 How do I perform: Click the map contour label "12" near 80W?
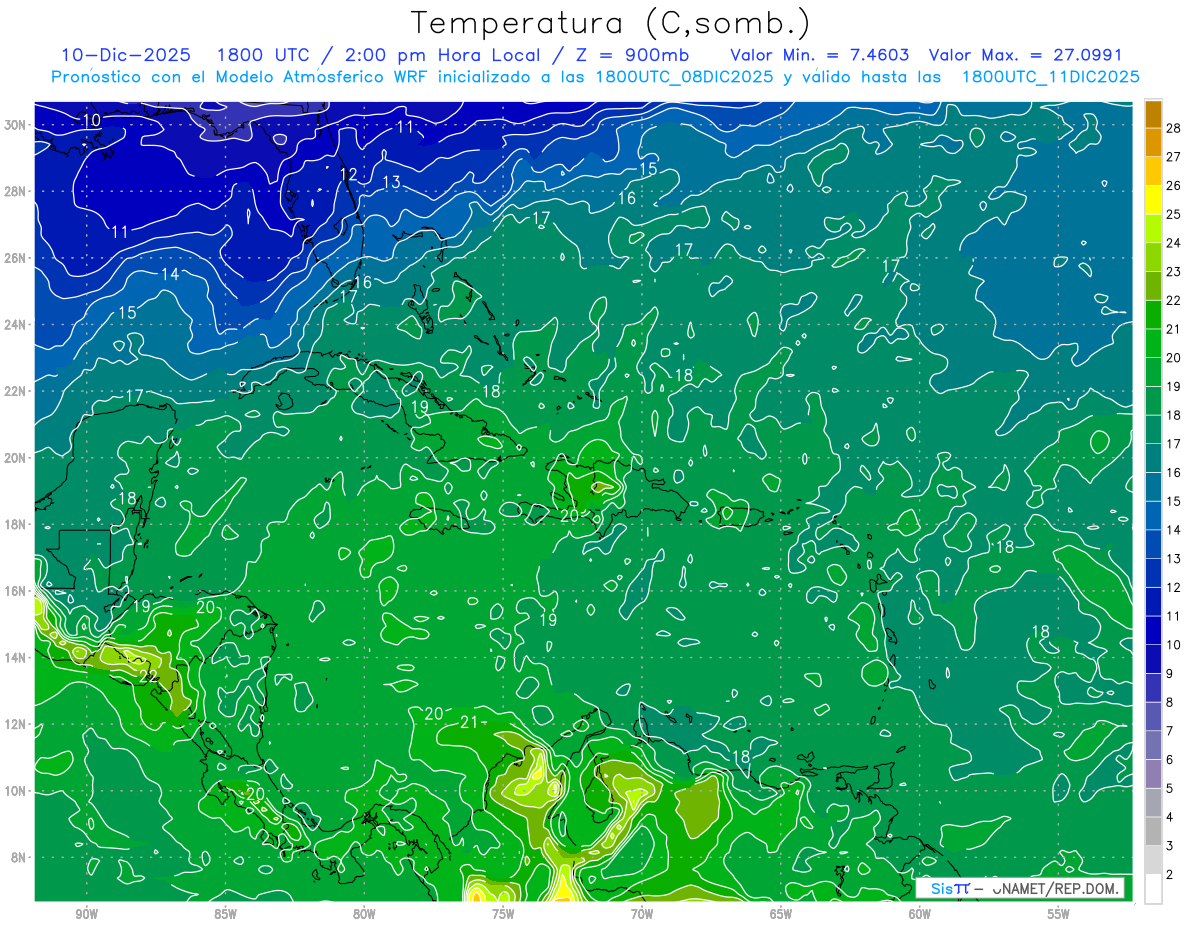[348, 175]
